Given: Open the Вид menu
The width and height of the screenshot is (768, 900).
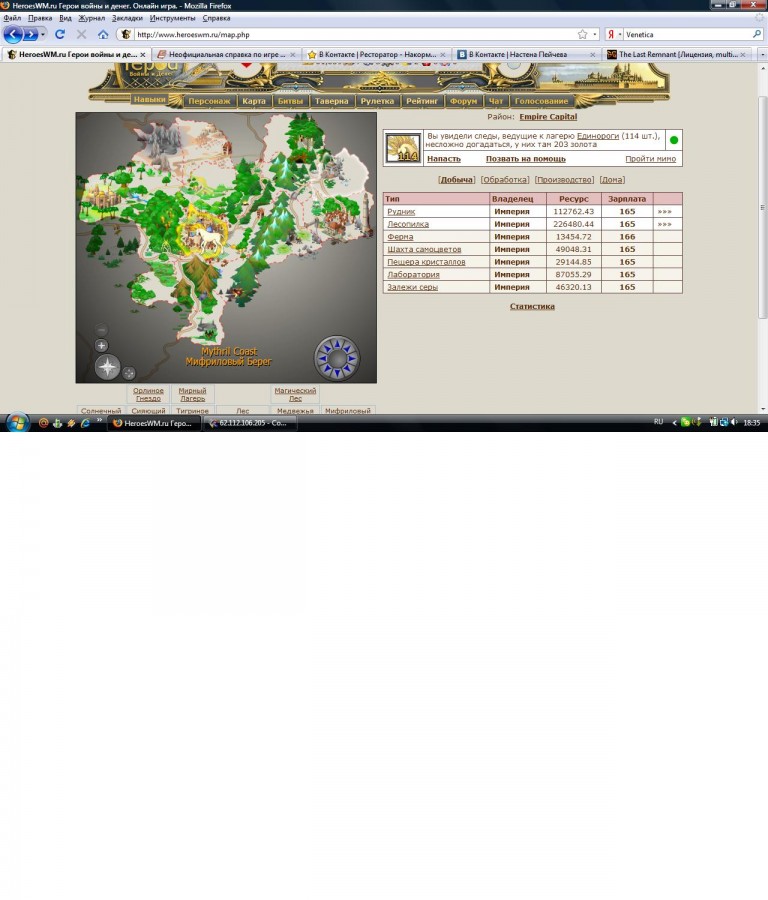Looking at the screenshot, I should [x=65, y=18].
